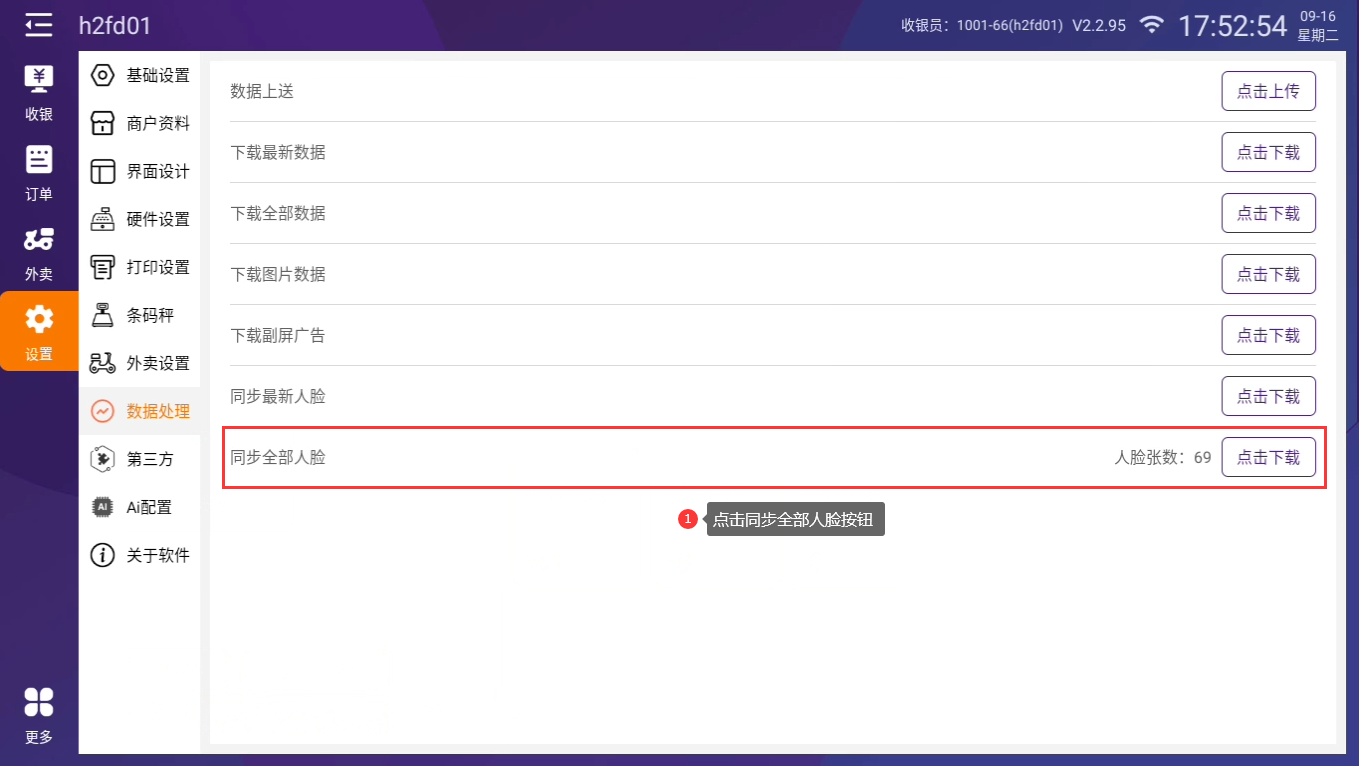The width and height of the screenshot is (1359, 766).
Task: Switch to 界面设计 settings
Action: coord(157,172)
